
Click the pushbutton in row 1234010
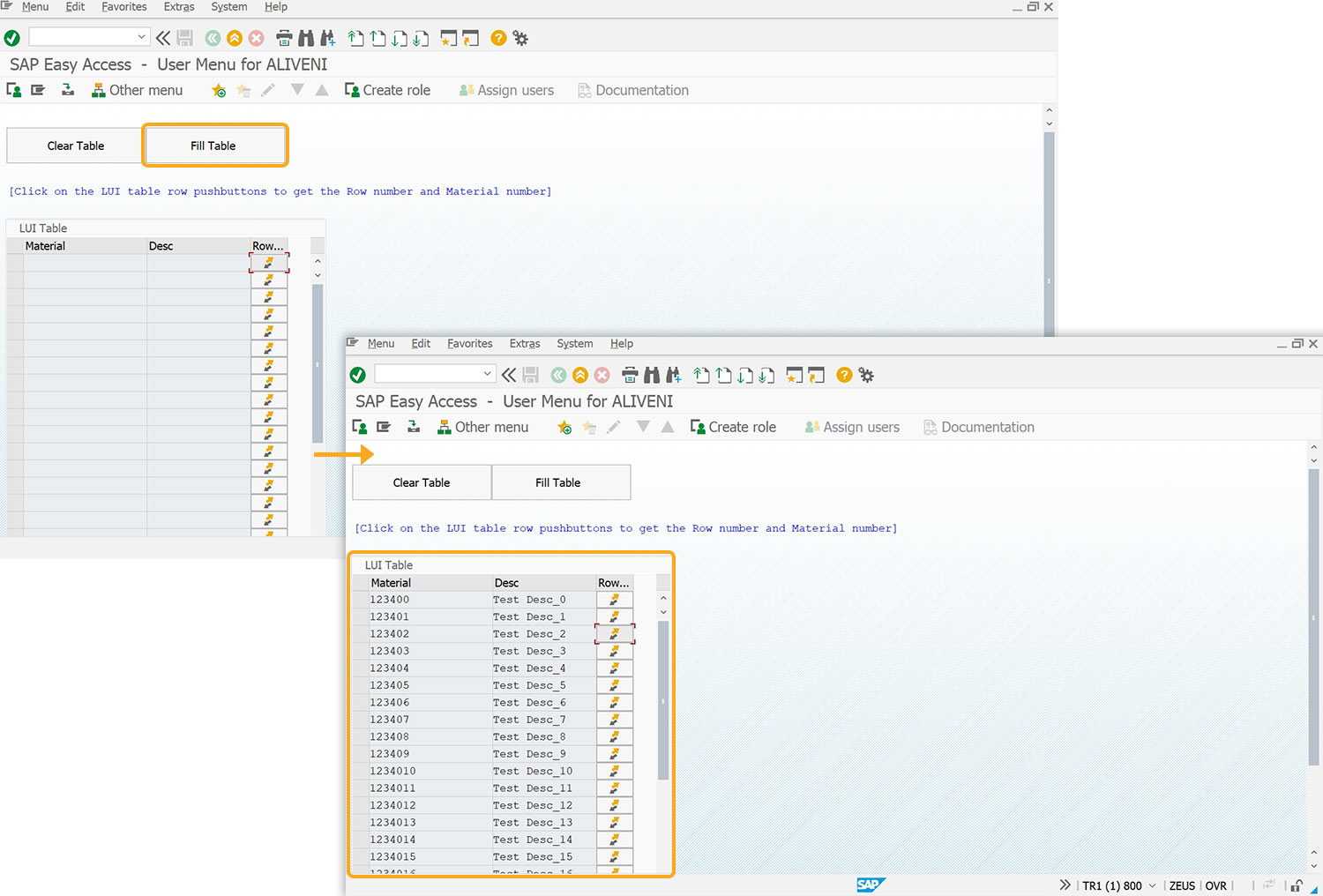pyautogui.click(x=615, y=771)
